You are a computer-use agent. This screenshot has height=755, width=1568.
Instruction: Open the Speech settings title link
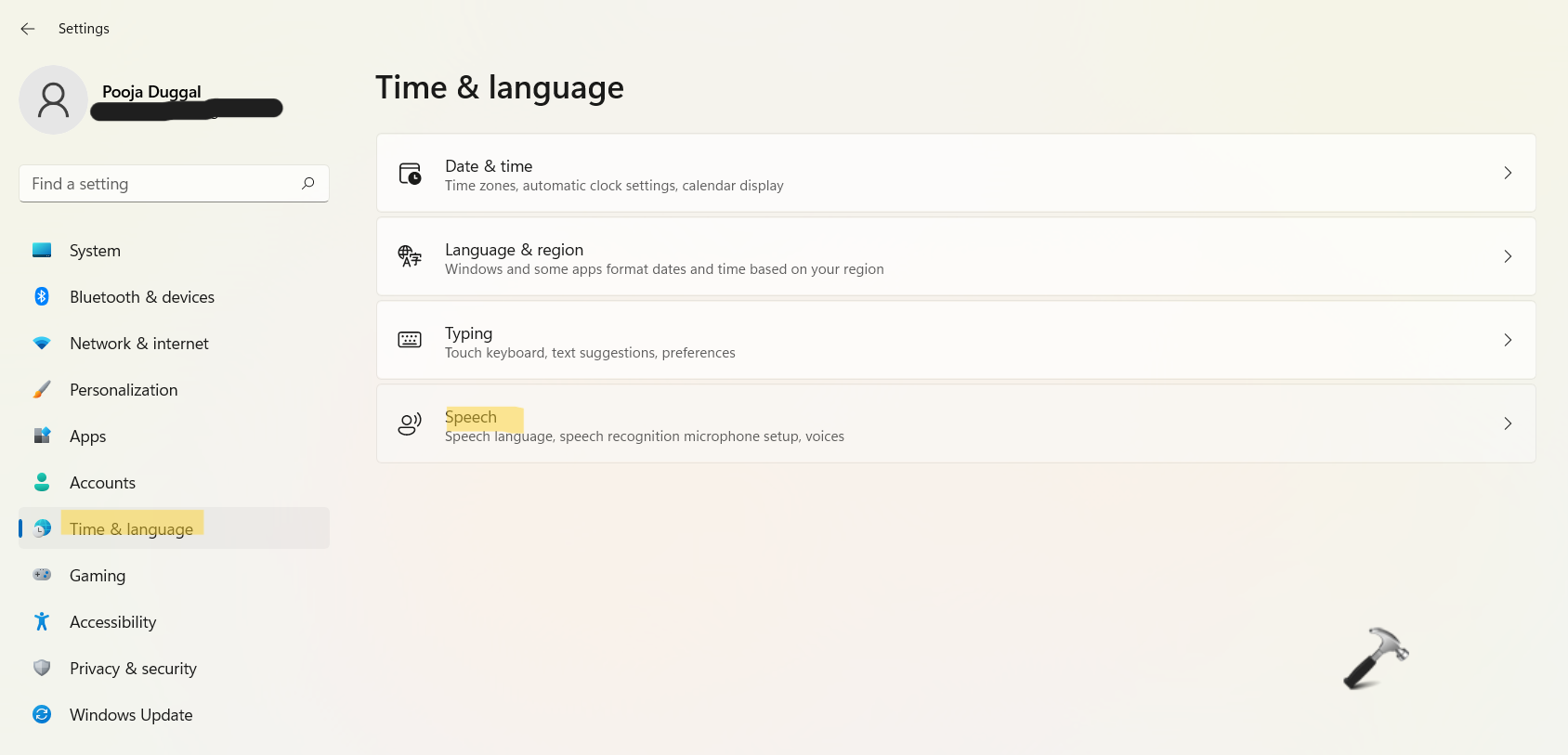pos(471,417)
